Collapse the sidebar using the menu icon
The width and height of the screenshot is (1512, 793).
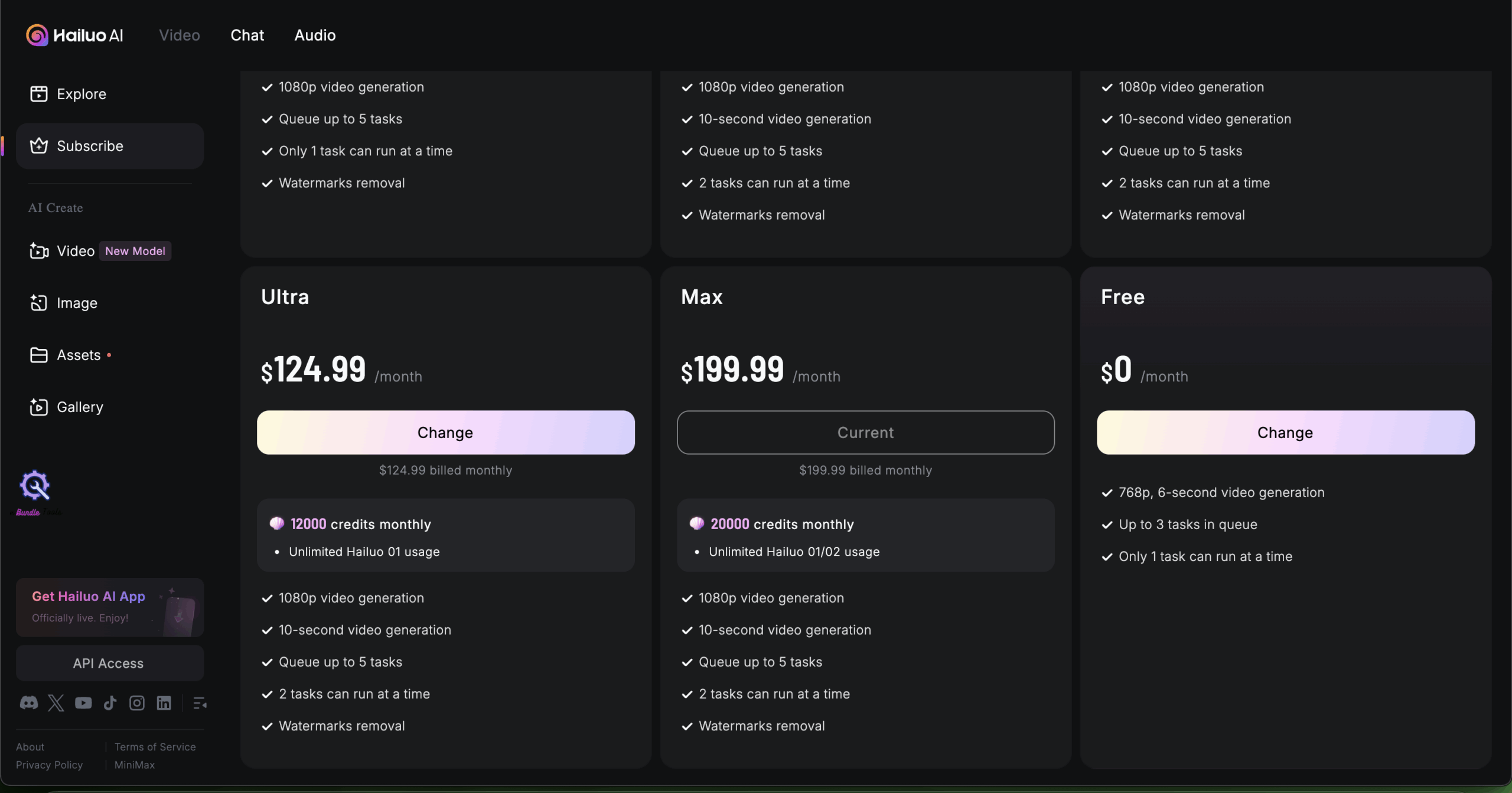[x=200, y=703]
